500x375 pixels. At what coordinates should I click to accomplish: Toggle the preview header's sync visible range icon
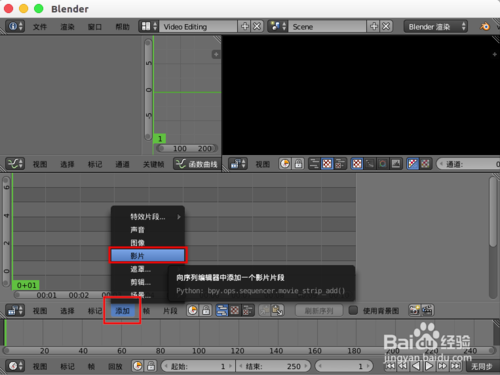285,164
